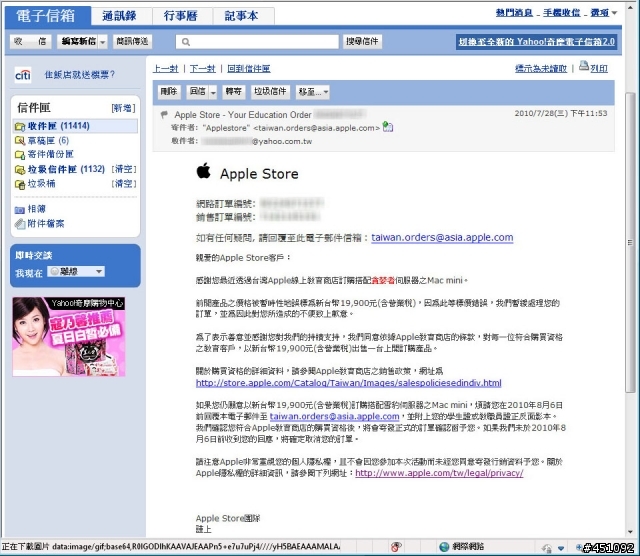Image resolution: width=640 pixels, height=556 pixels.
Task: Open the 離線 messenger status dropdown
Action: tap(76, 271)
